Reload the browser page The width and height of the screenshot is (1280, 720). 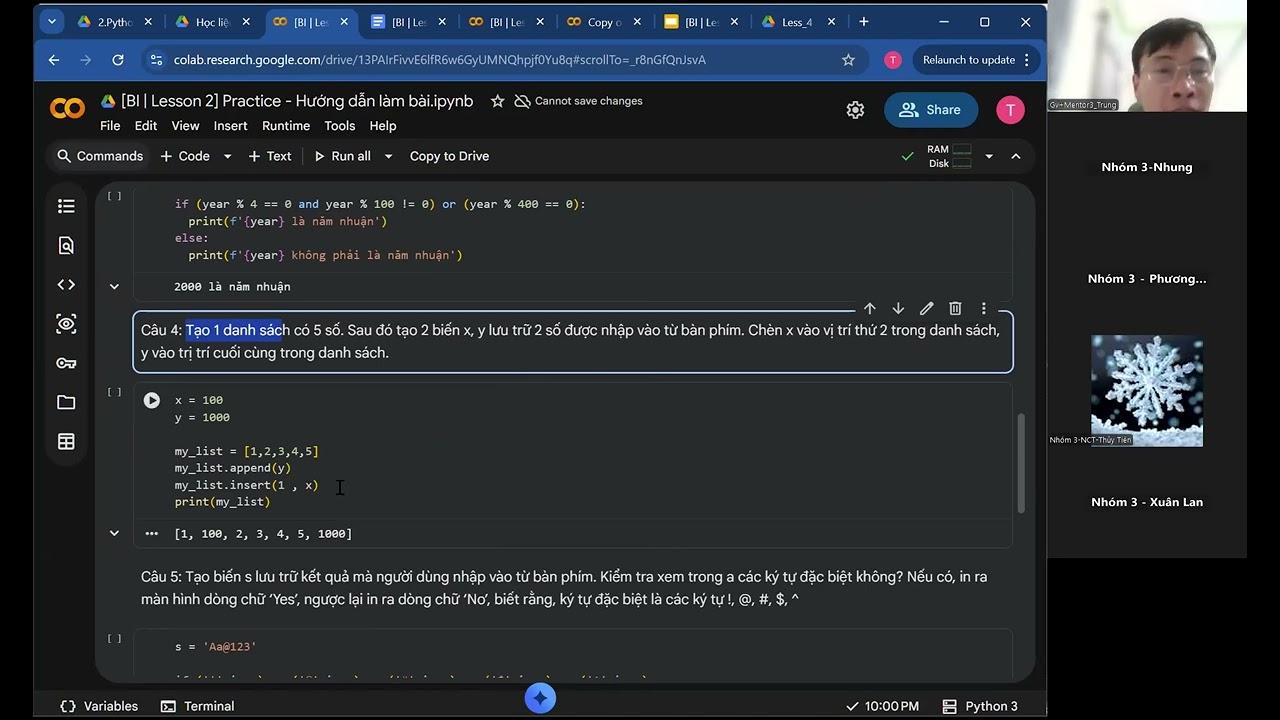click(x=118, y=60)
